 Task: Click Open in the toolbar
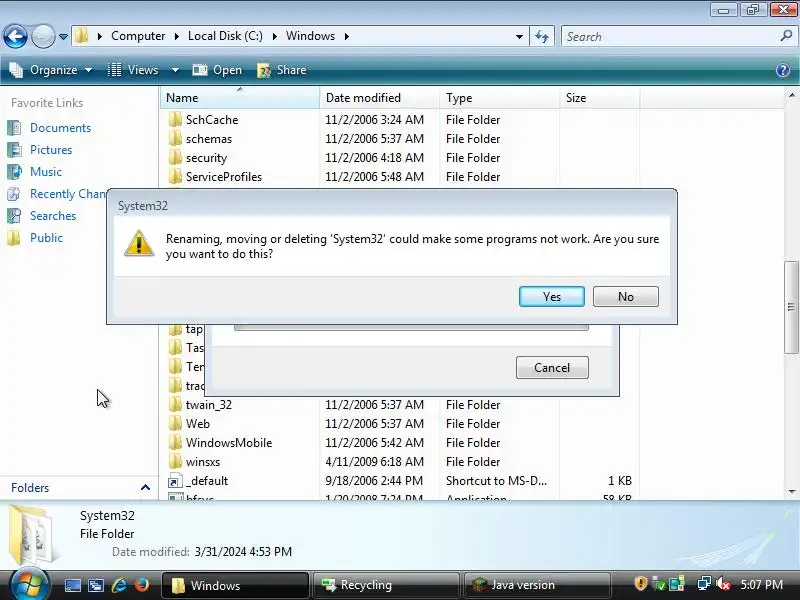(x=217, y=70)
